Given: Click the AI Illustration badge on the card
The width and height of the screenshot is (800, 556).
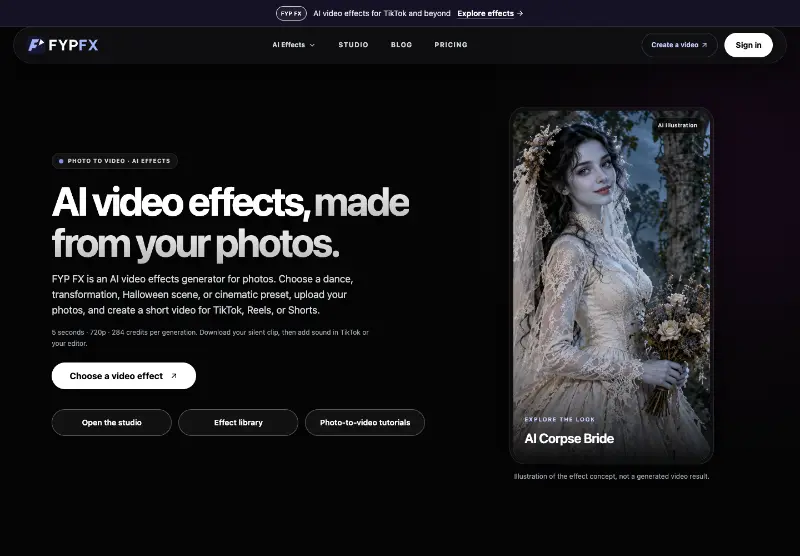Looking at the screenshot, I should point(677,125).
